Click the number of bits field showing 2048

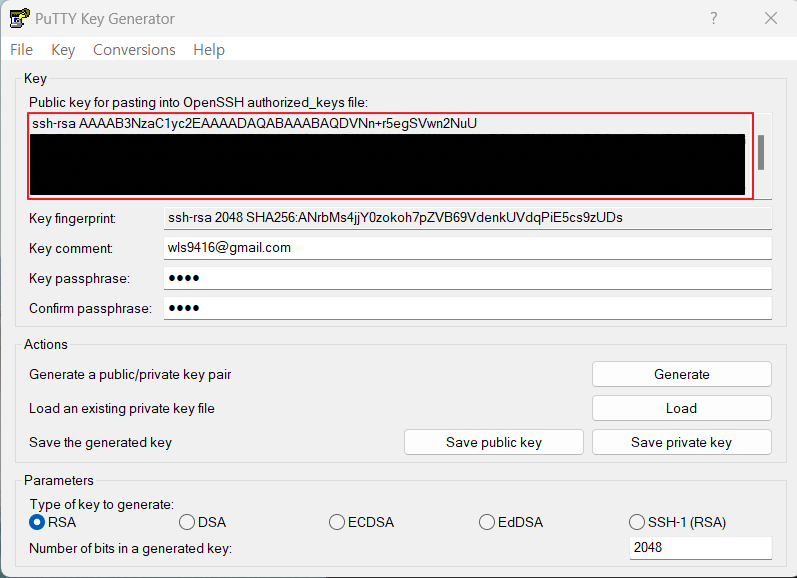(x=700, y=547)
